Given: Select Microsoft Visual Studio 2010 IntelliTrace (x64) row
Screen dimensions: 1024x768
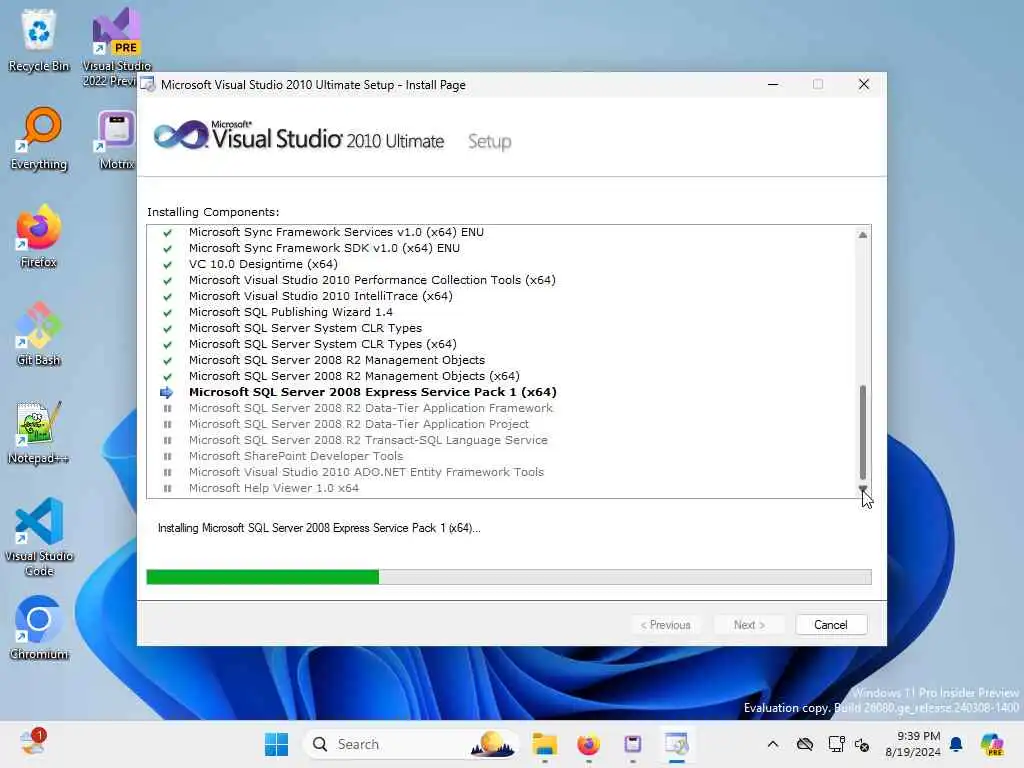Looking at the screenshot, I should 321,296.
